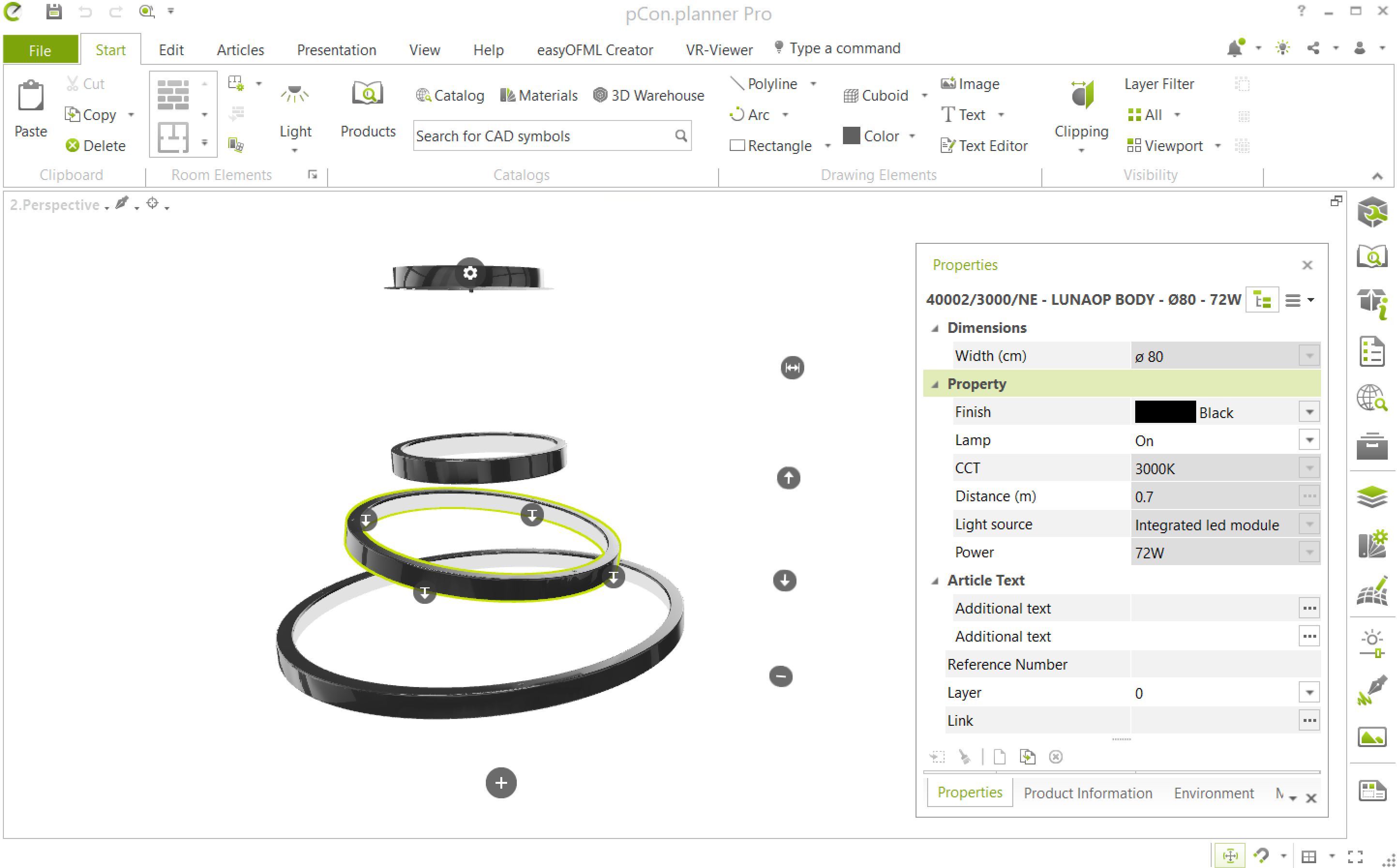Click the width resize handle in viewport
Viewport: 1397px width, 868px height.
tap(792, 367)
